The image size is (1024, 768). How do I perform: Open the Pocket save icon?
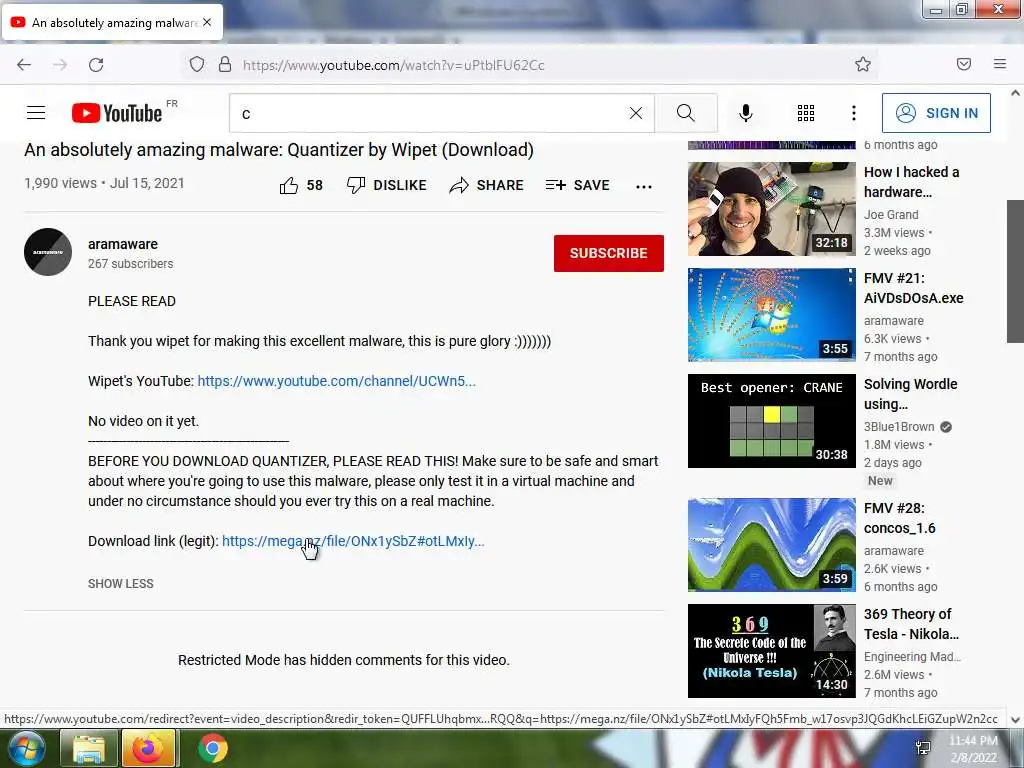pyautogui.click(x=964, y=64)
